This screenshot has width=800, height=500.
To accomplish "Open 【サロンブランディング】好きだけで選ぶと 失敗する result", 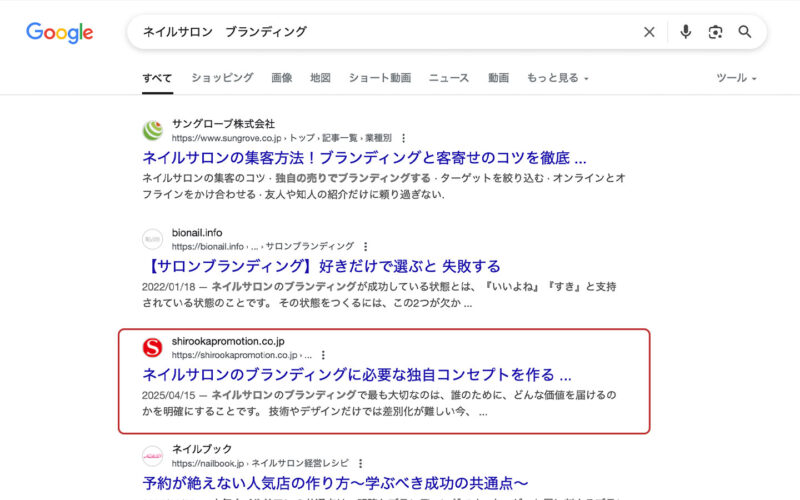I will coord(322,266).
